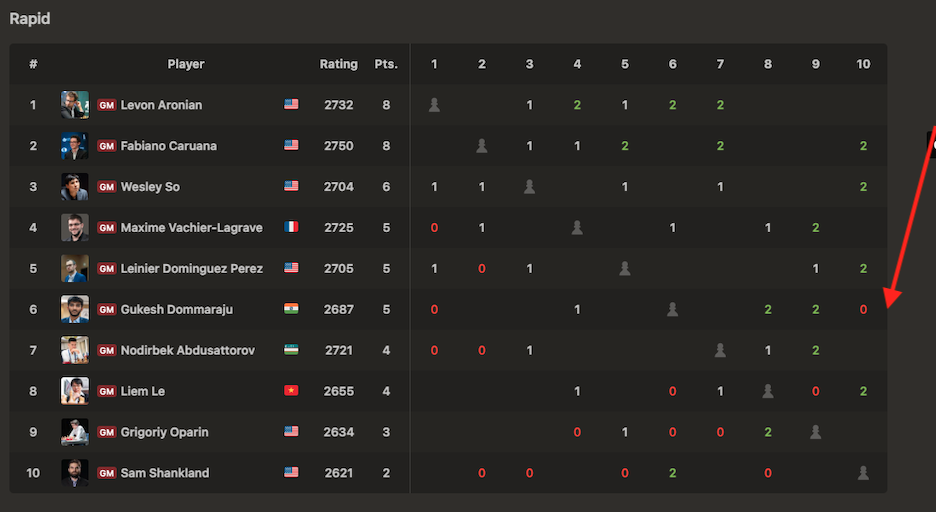This screenshot has width=936, height=512.
Task: Click the Indian flag next to Gukesh Dommaraju
Action: point(291,309)
